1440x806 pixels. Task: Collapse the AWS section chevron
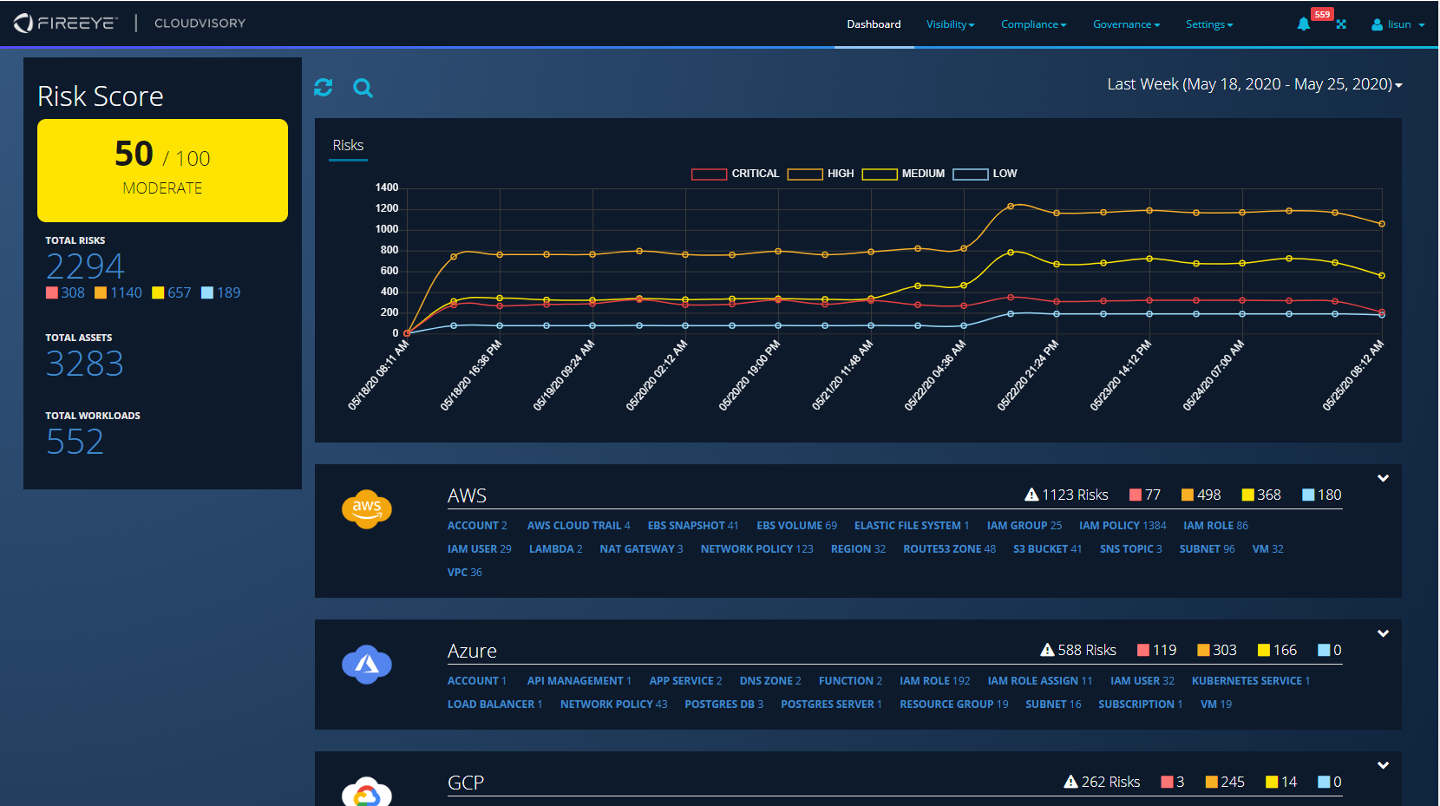[x=1383, y=478]
